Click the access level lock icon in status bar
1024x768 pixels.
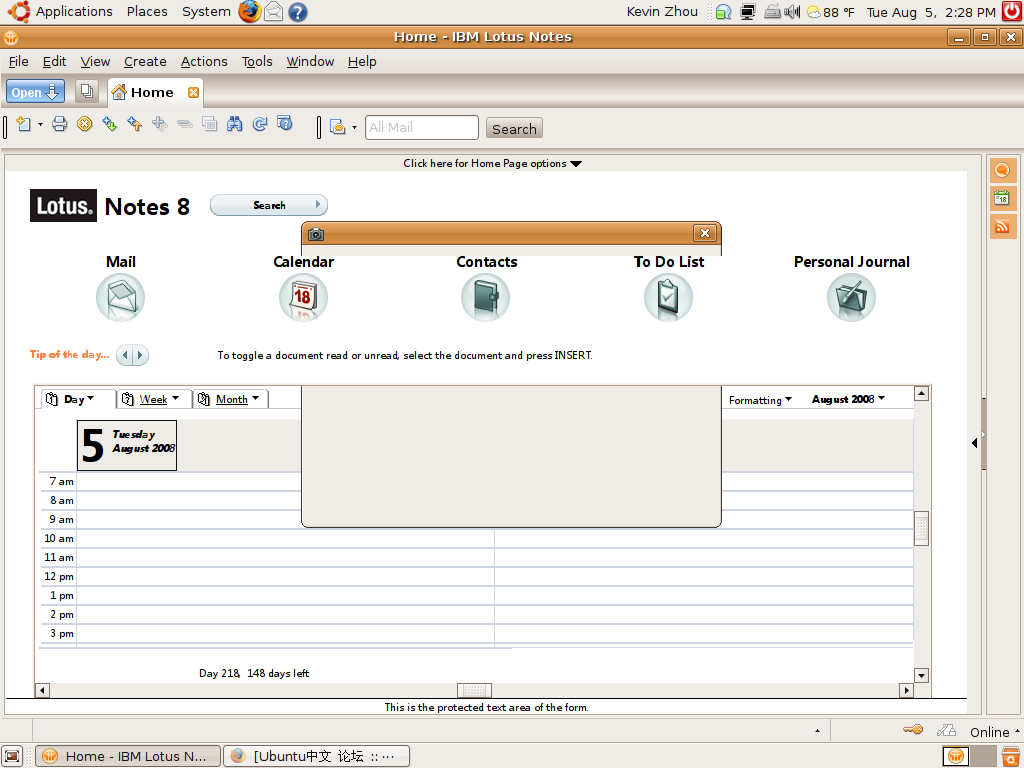pyautogui.click(x=946, y=730)
